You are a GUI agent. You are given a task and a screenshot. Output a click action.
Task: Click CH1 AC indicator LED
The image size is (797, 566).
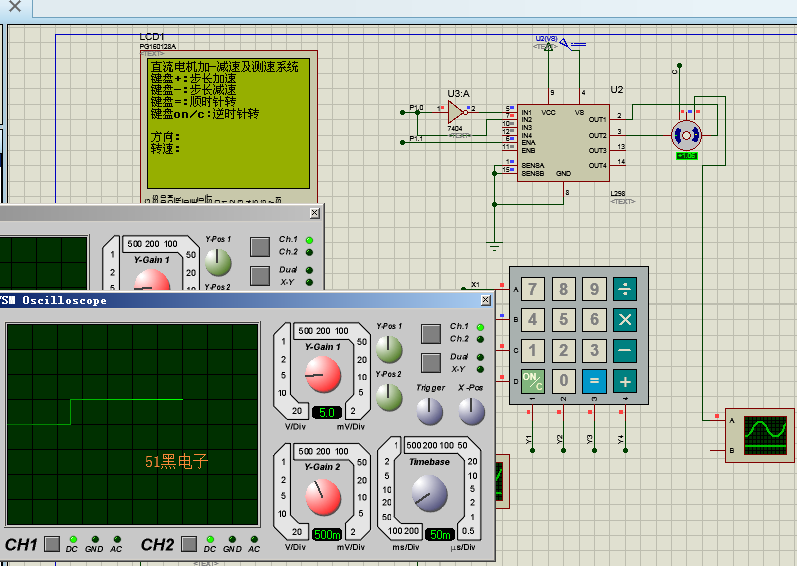[x=117, y=539]
